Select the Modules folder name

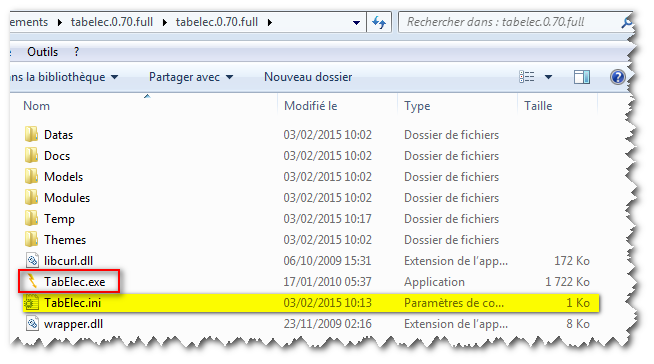pyautogui.click(x=67, y=198)
